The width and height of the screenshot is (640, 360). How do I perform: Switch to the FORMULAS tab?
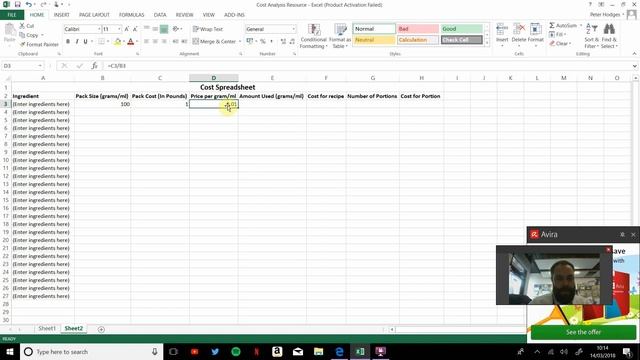click(x=131, y=15)
